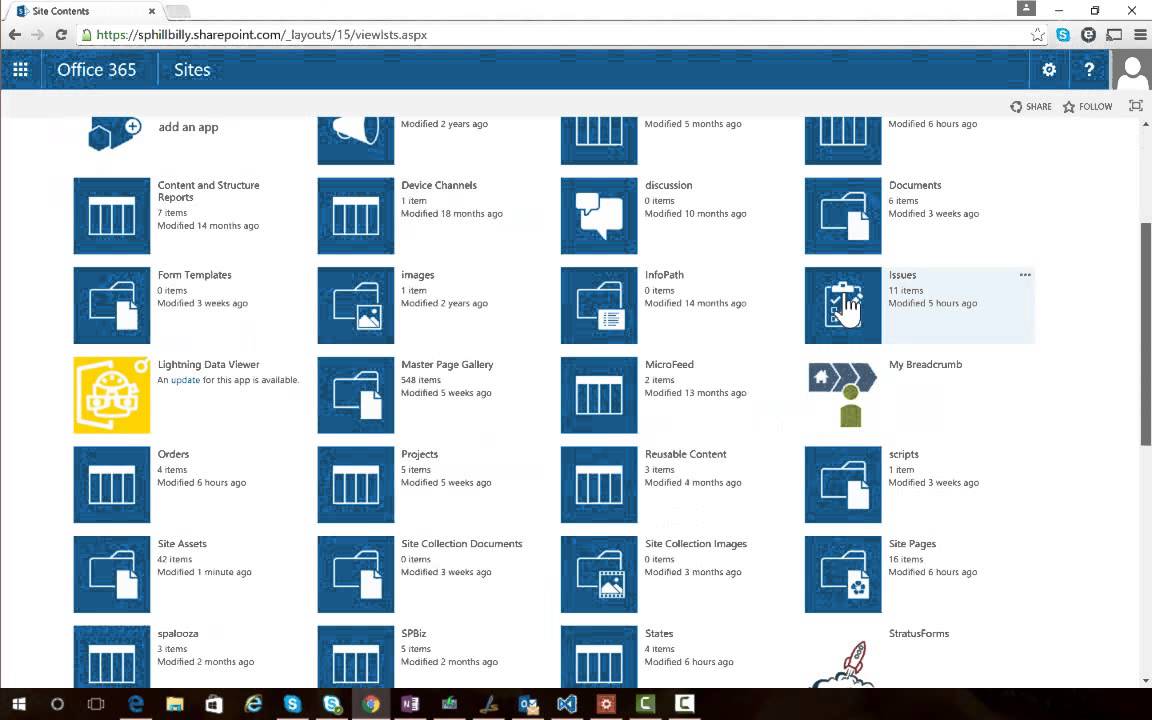Open the Issues tracking list icon

(x=843, y=306)
